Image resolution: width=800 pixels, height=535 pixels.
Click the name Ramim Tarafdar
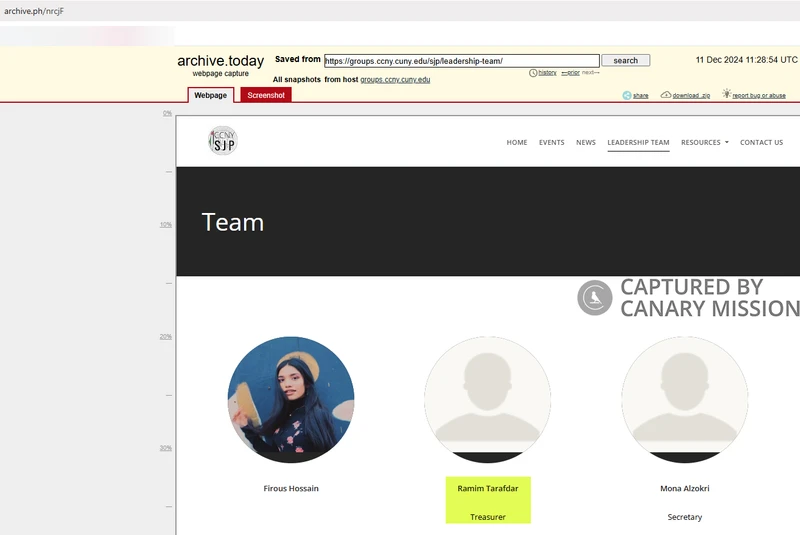point(488,488)
